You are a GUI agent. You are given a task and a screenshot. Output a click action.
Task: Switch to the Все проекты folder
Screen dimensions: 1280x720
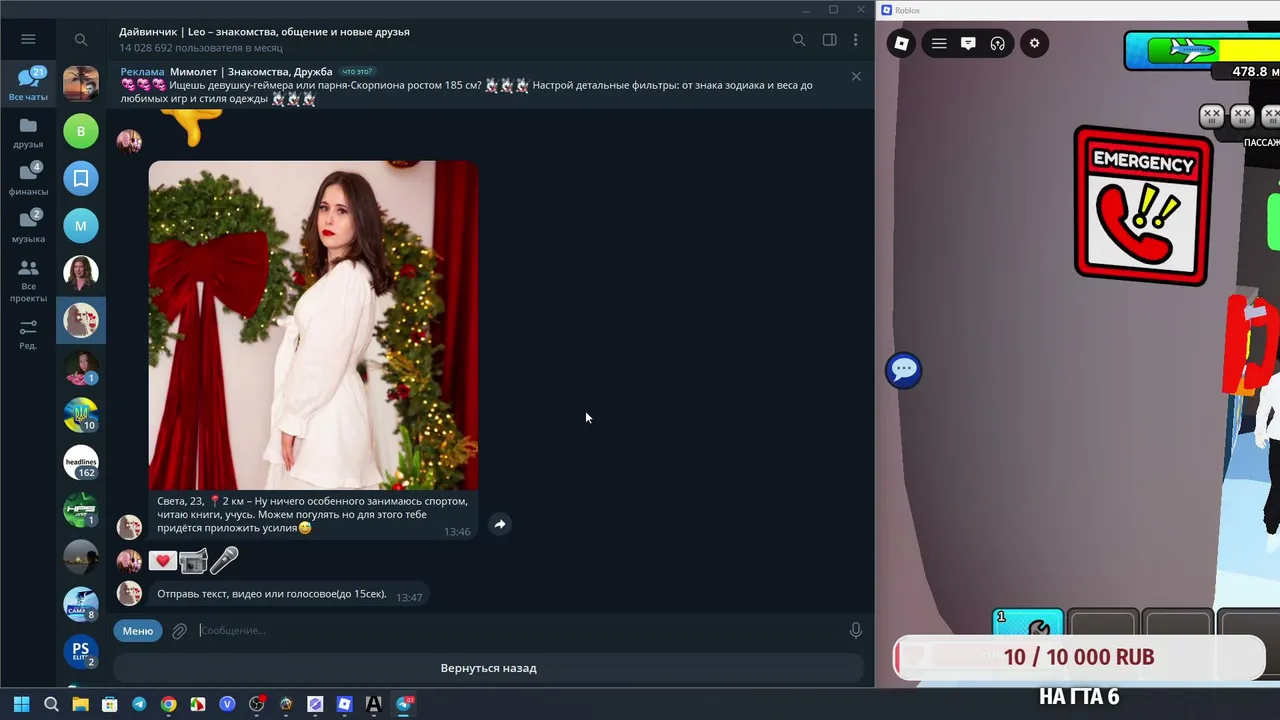pos(28,280)
